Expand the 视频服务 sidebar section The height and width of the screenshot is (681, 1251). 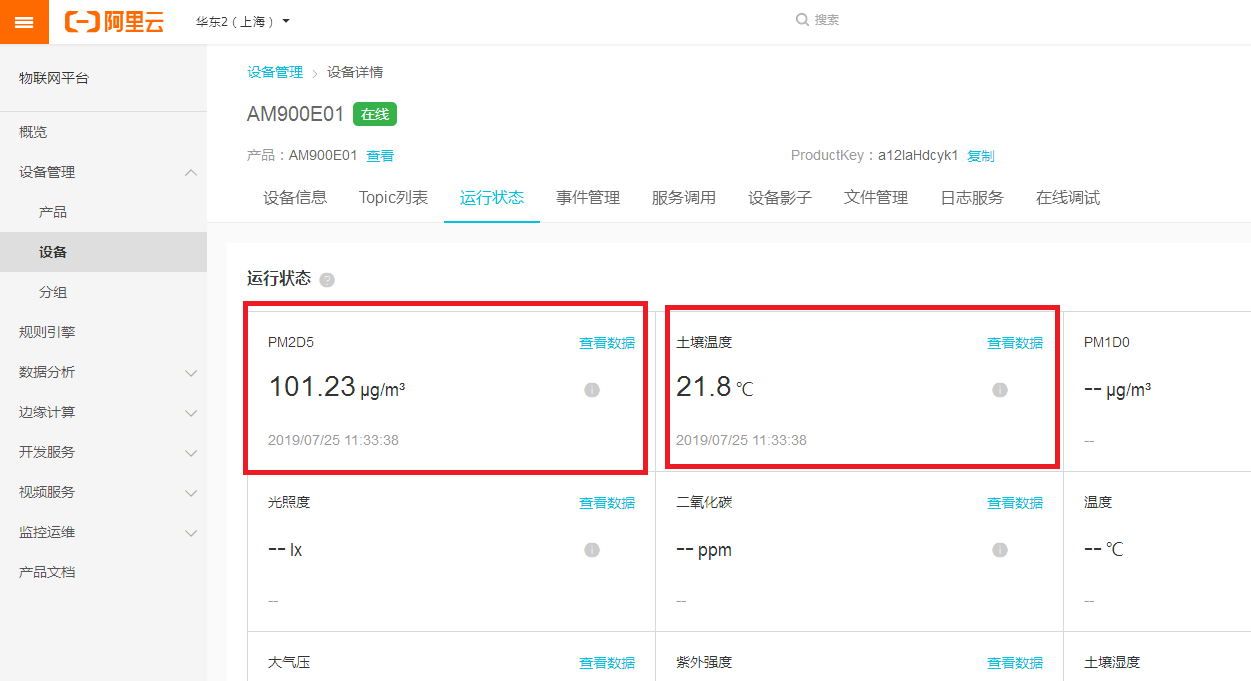191,493
